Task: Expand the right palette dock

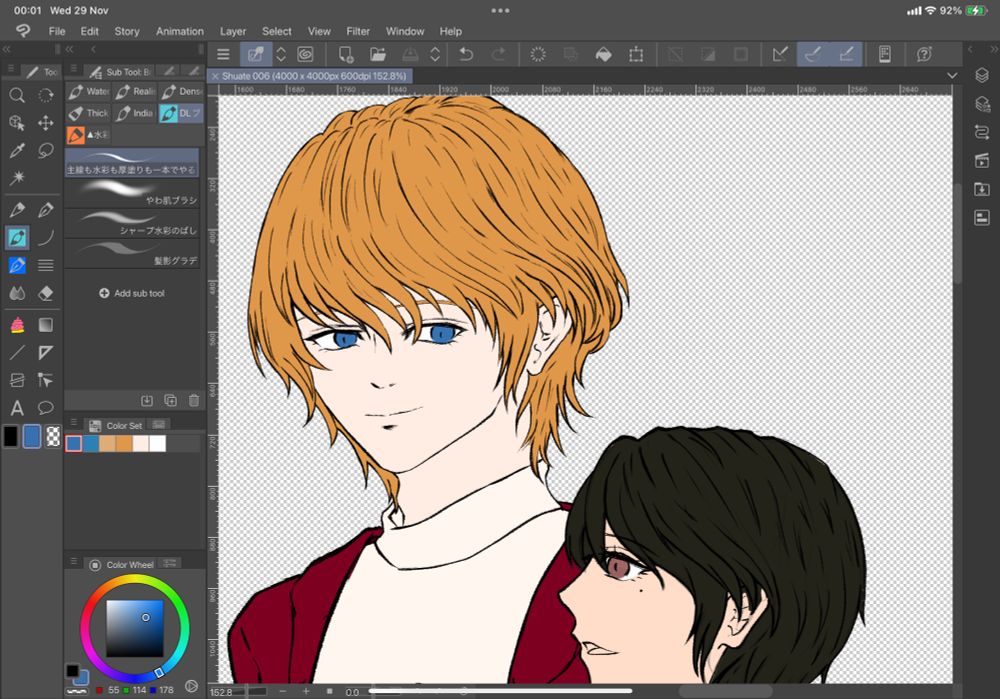Action: click(x=973, y=48)
